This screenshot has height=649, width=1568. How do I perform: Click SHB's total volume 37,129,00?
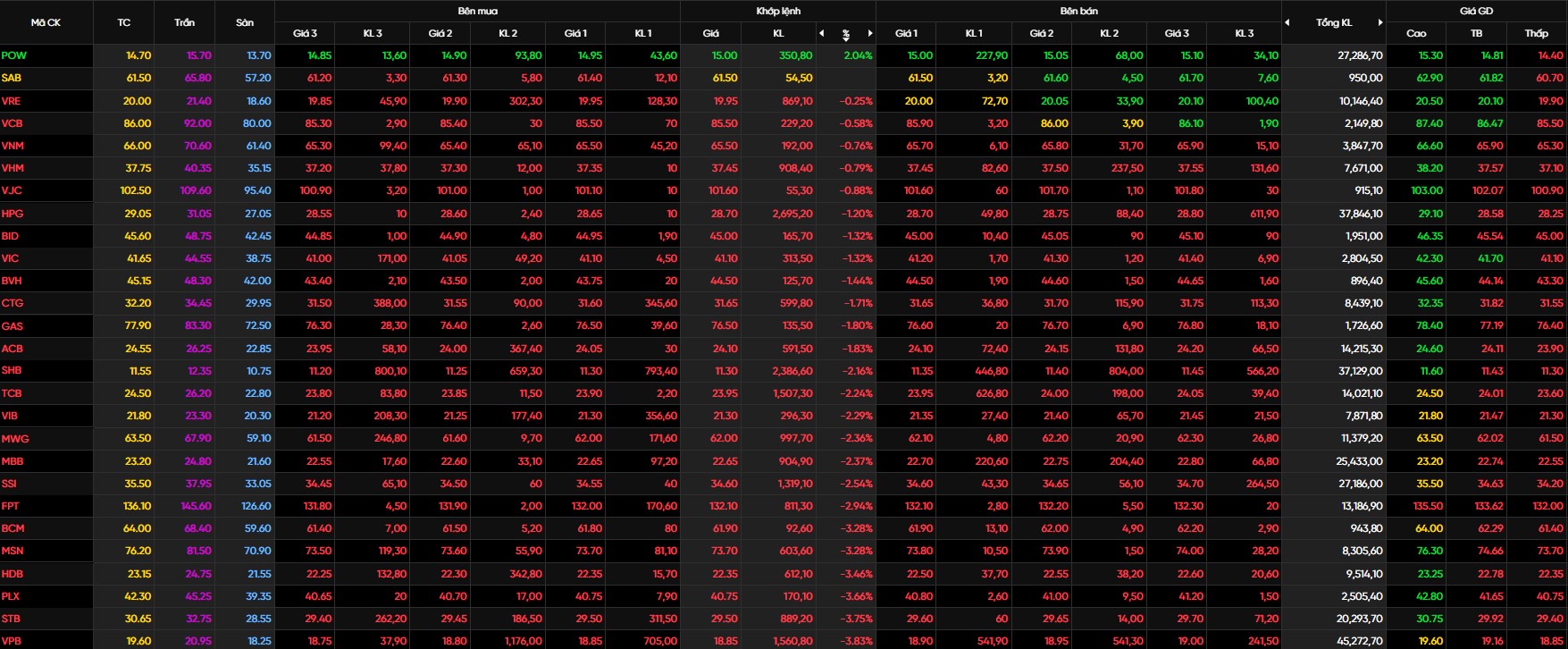pyautogui.click(x=1360, y=371)
